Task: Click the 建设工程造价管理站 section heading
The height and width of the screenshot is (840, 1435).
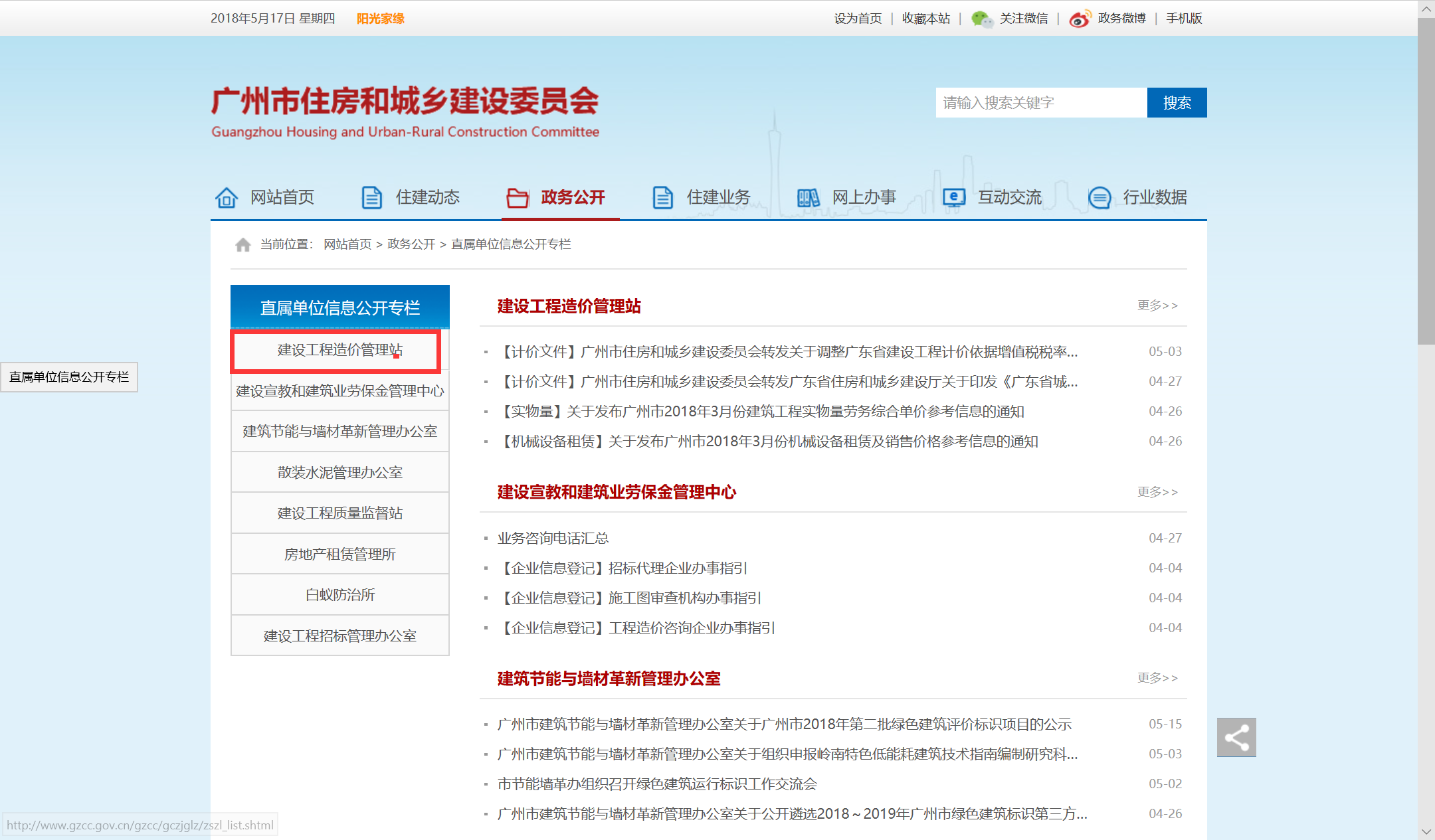Action: 569,306
